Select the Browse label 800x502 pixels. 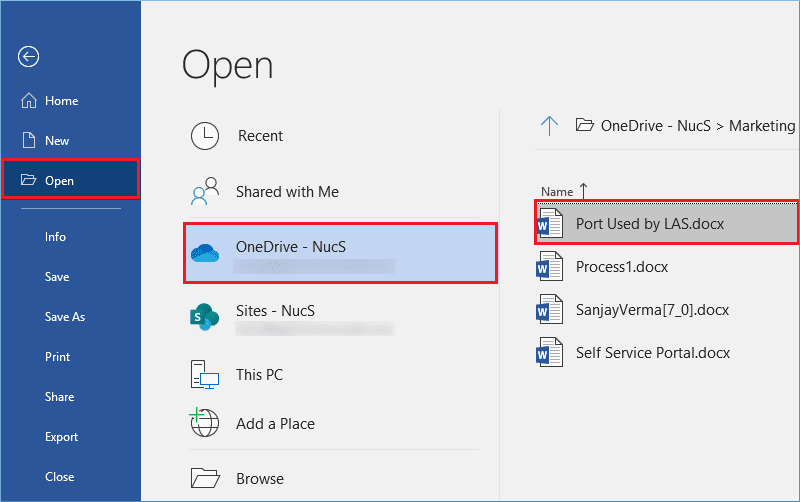[260, 479]
